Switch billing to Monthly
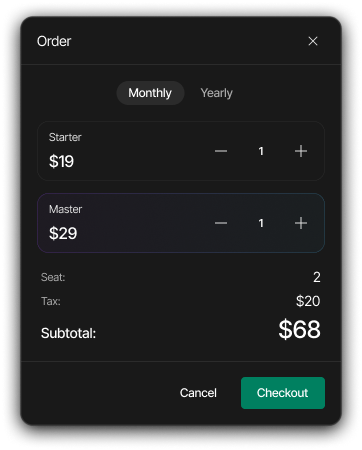The width and height of the screenshot is (362, 450). pos(150,93)
